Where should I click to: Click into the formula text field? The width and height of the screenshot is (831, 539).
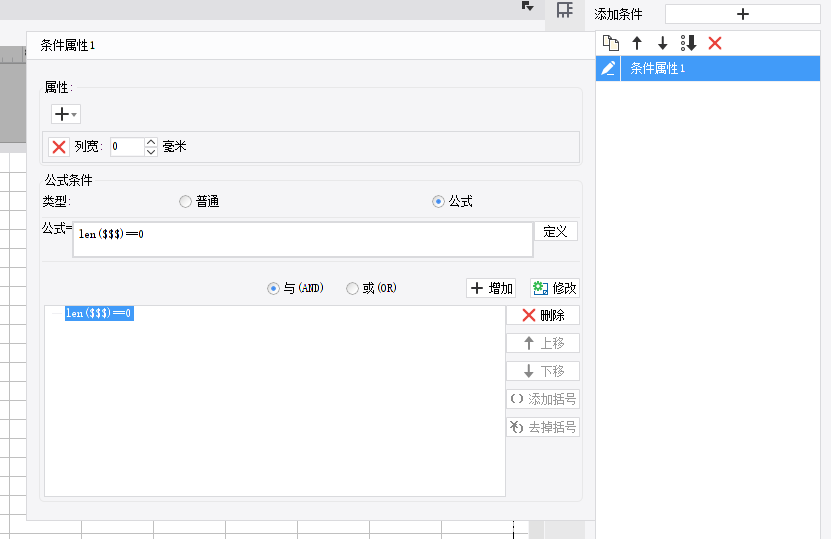[x=303, y=240]
